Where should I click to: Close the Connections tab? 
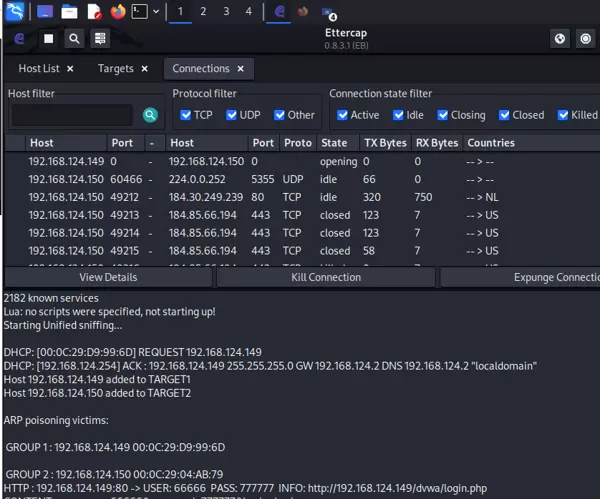pyautogui.click(x=240, y=69)
